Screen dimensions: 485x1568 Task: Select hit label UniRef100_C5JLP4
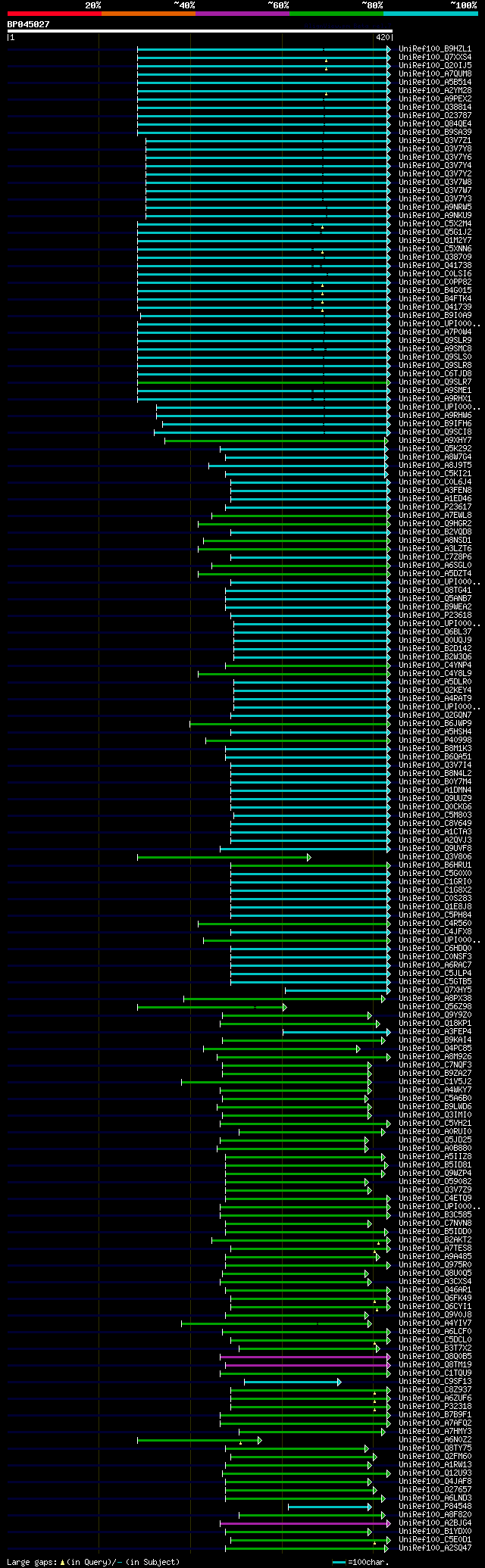point(435,973)
